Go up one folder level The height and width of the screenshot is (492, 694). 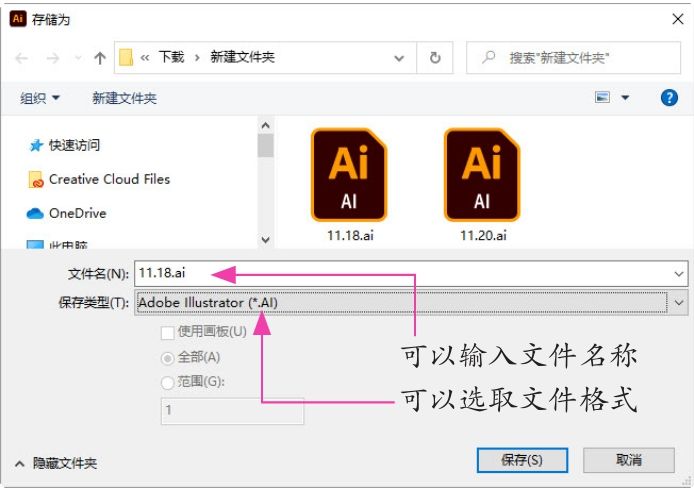[100, 58]
